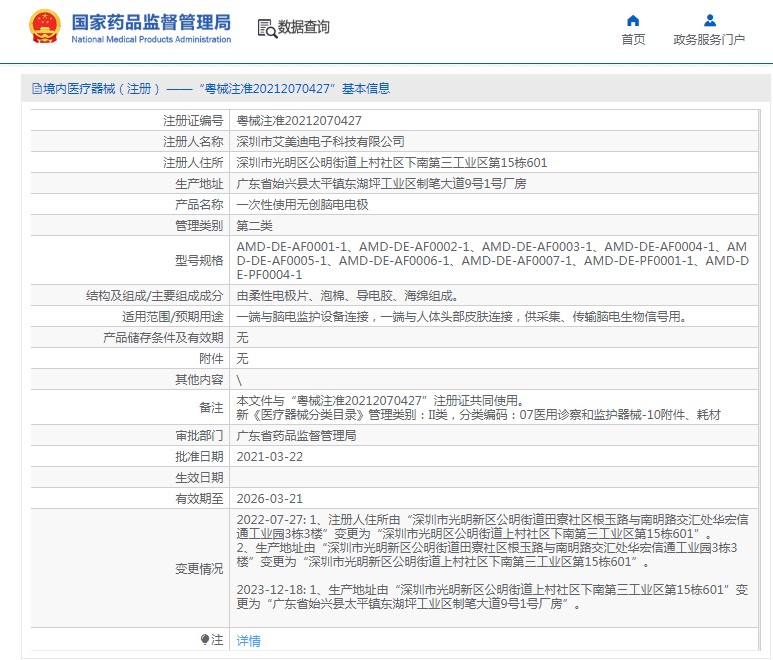Open the 详情 link

pyautogui.click(x=248, y=640)
